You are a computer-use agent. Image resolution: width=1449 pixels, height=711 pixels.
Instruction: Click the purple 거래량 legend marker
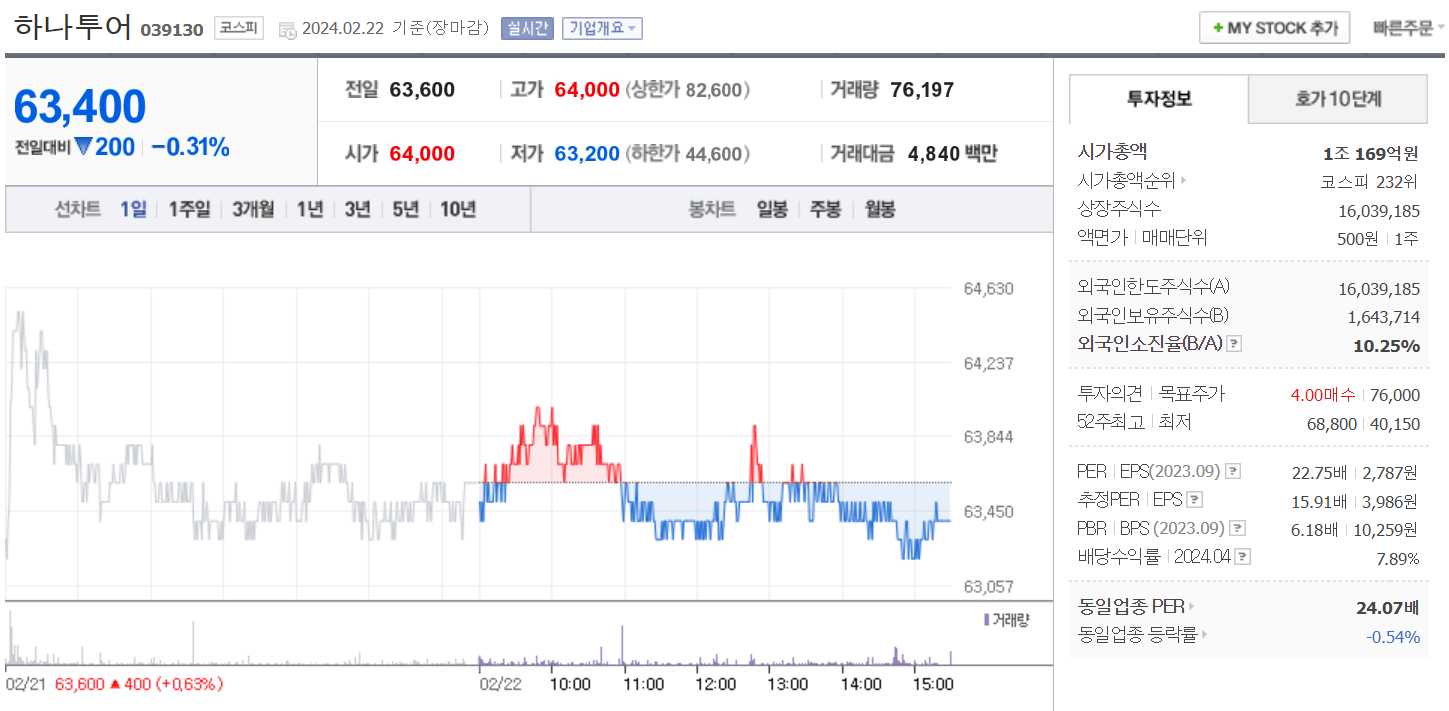coord(987,619)
